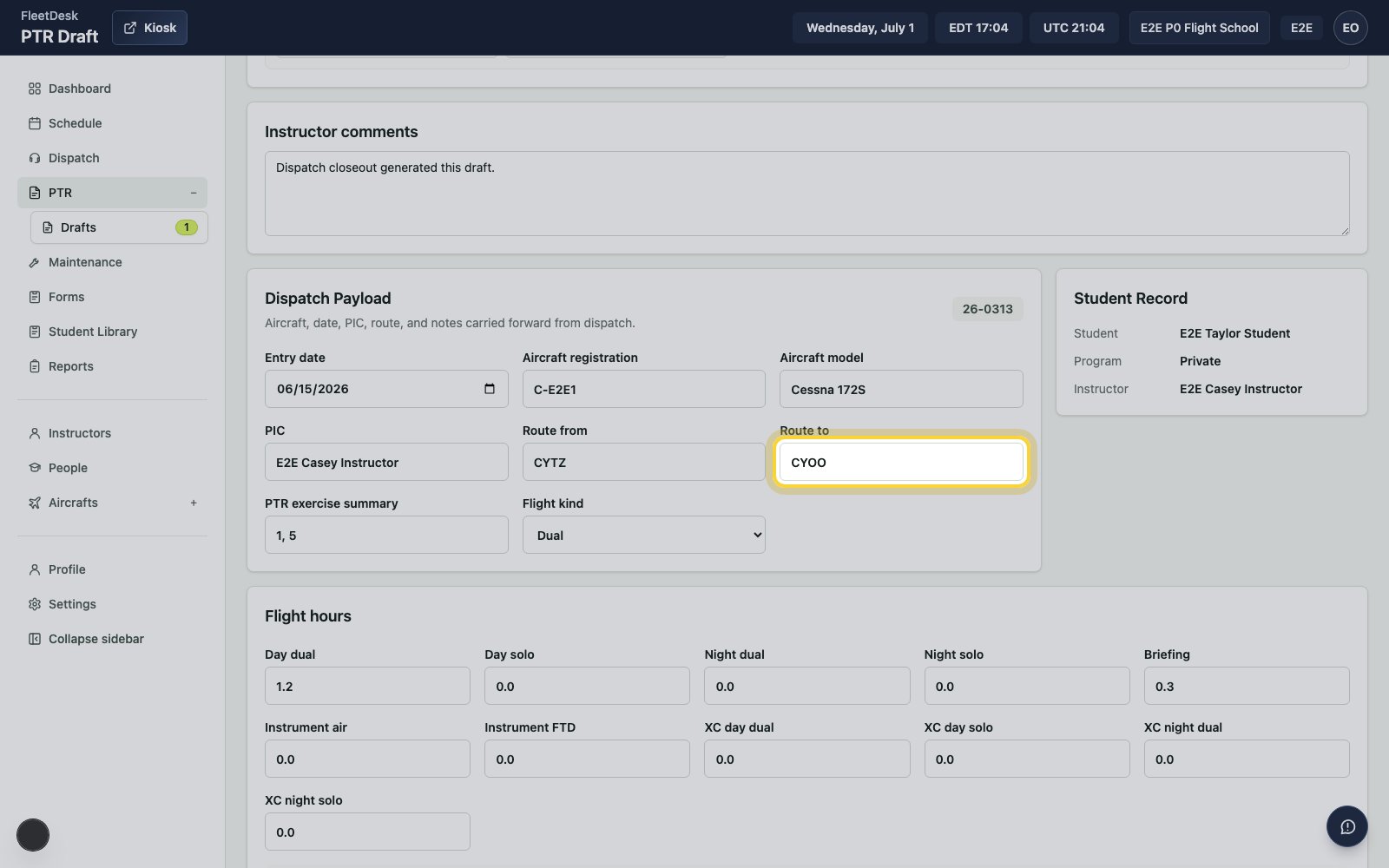
Task: Click the Dashboard grid icon
Action: pyautogui.click(x=35, y=89)
